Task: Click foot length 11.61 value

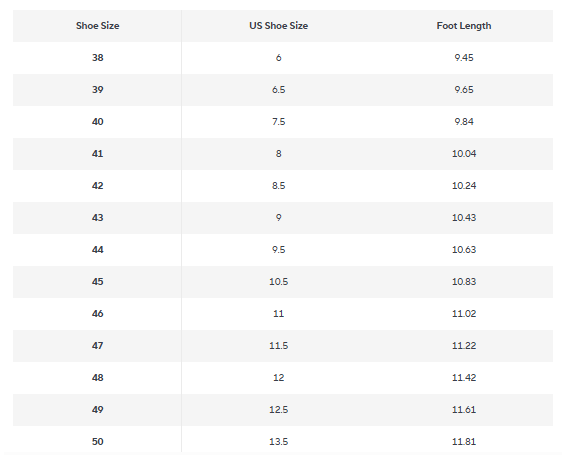Action: point(464,410)
